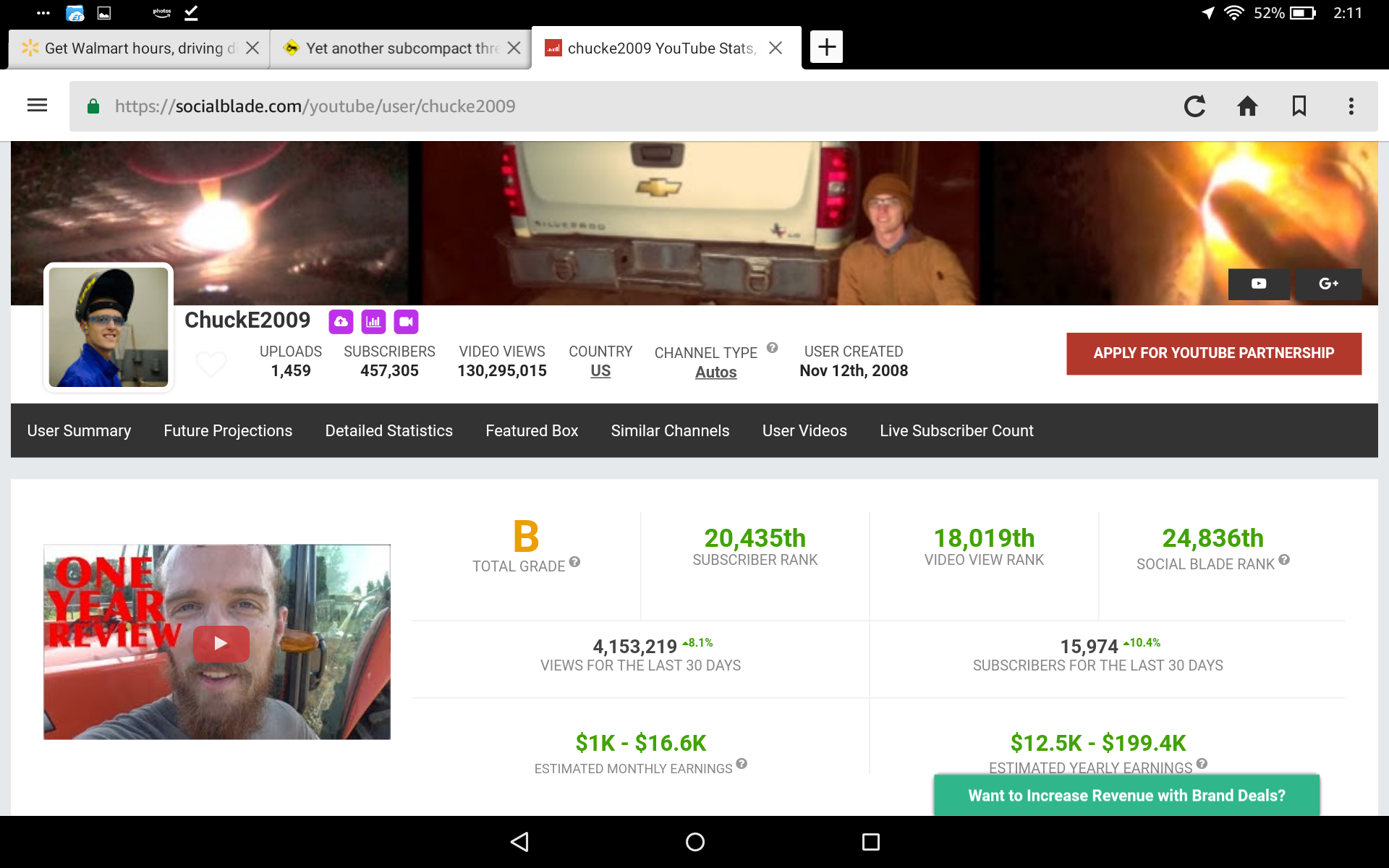Image resolution: width=1389 pixels, height=868 pixels.
Task: Open the Autos channel type link
Action: coord(715,373)
